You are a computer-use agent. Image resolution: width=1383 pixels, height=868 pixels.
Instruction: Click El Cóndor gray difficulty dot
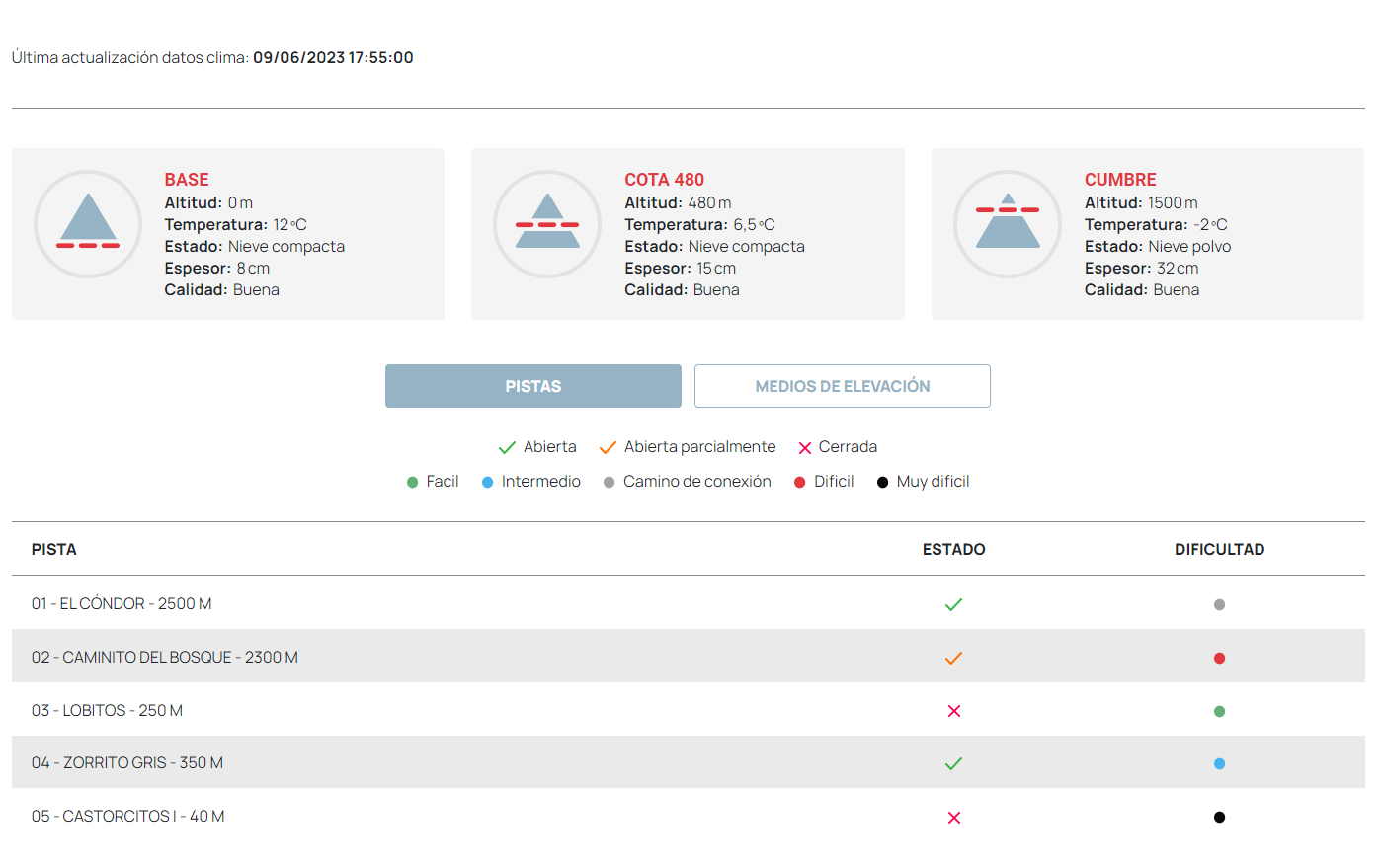pos(1219,604)
